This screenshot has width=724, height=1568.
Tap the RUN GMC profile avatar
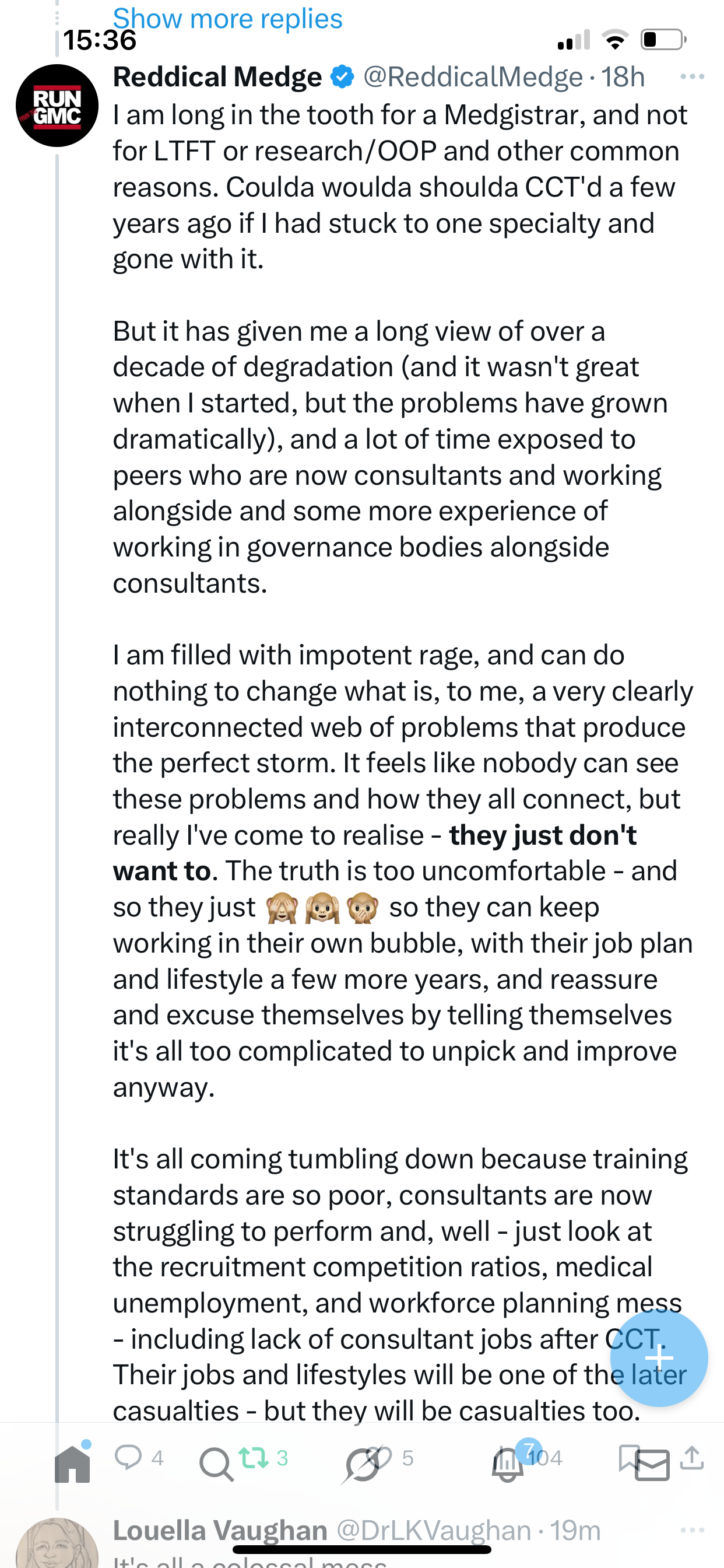(x=57, y=106)
